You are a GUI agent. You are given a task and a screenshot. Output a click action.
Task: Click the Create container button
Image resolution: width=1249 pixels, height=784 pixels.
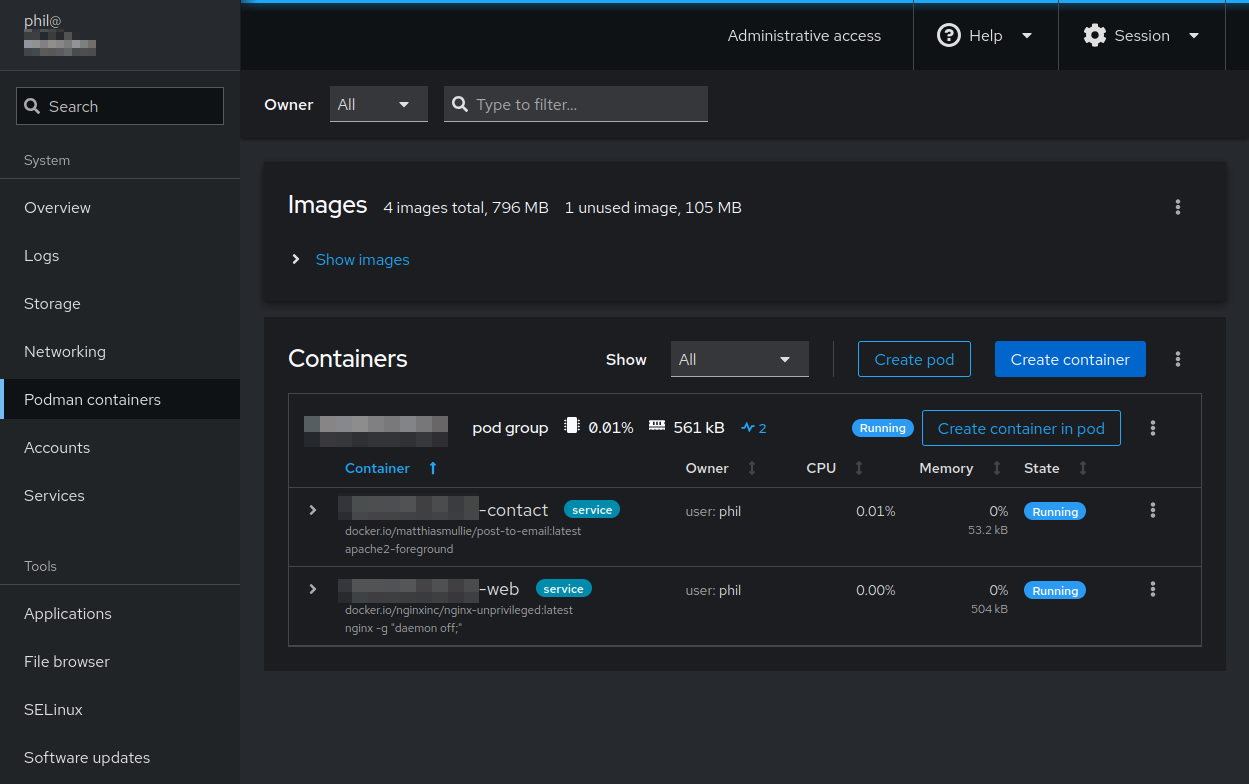1069,359
